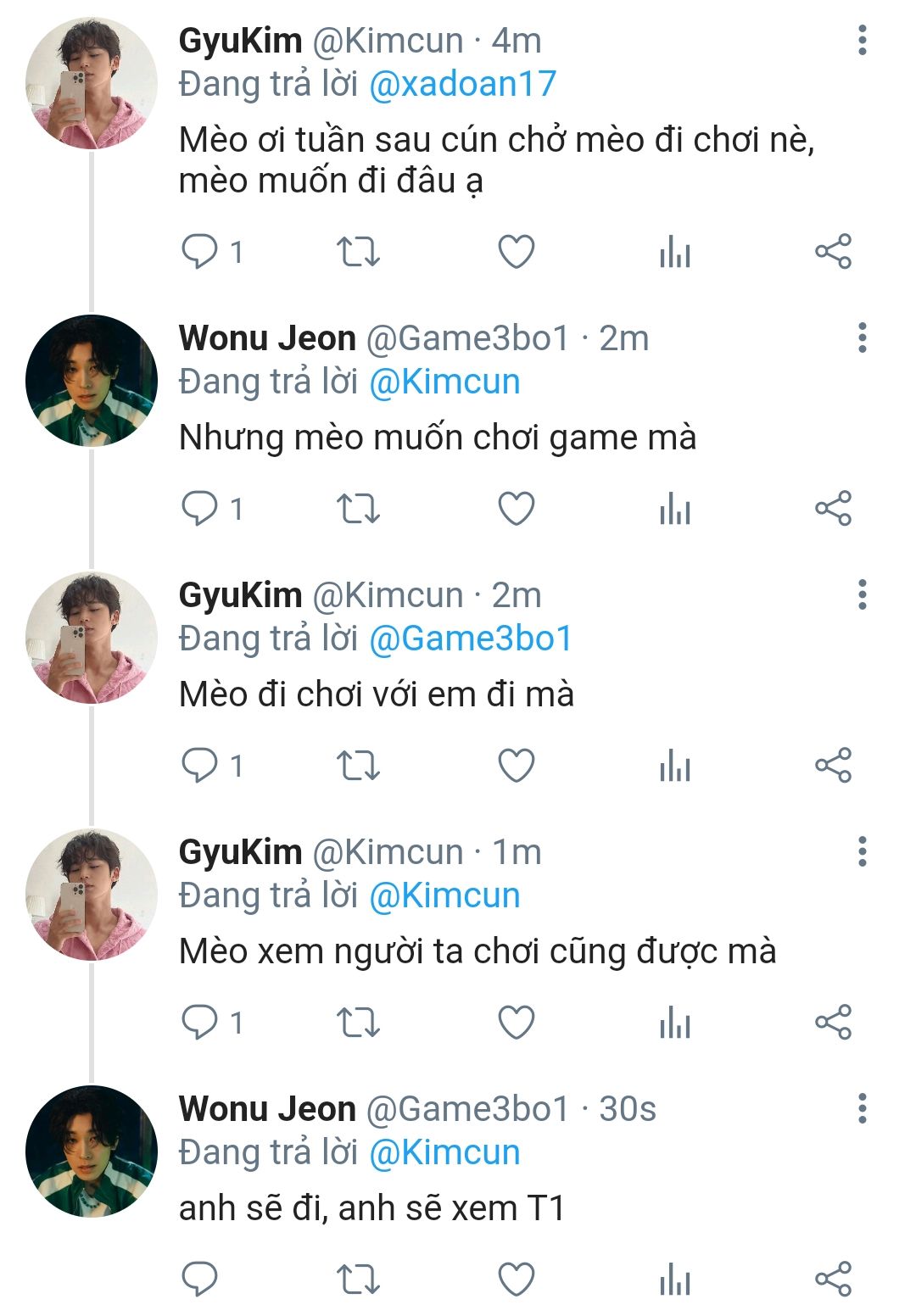
Task: Like the 'anh sẽ đi, anh sẽ xem T1' tweet
Action: tap(516, 1280)
